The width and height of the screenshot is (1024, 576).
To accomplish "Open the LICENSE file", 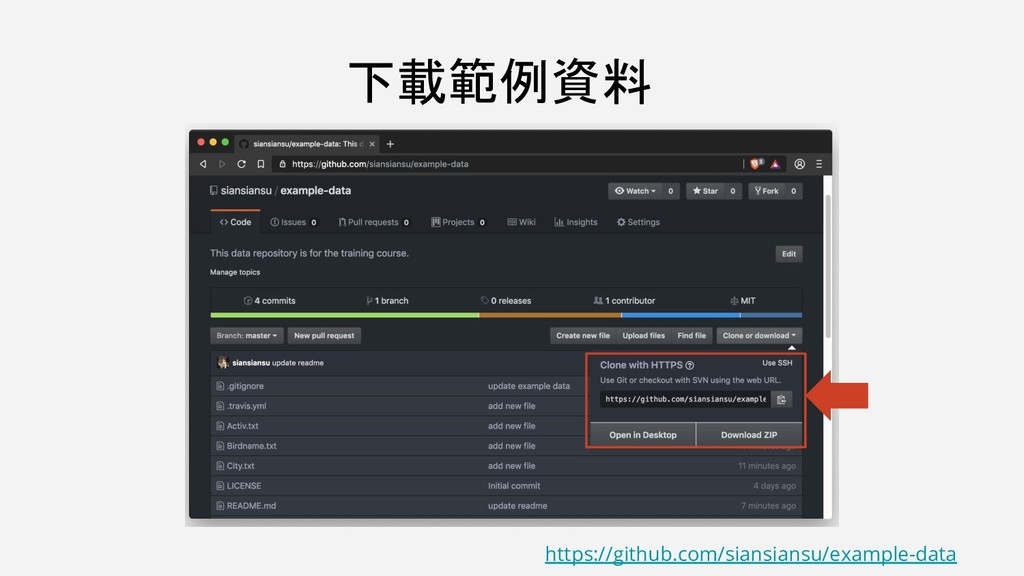I will click(244, 486).
